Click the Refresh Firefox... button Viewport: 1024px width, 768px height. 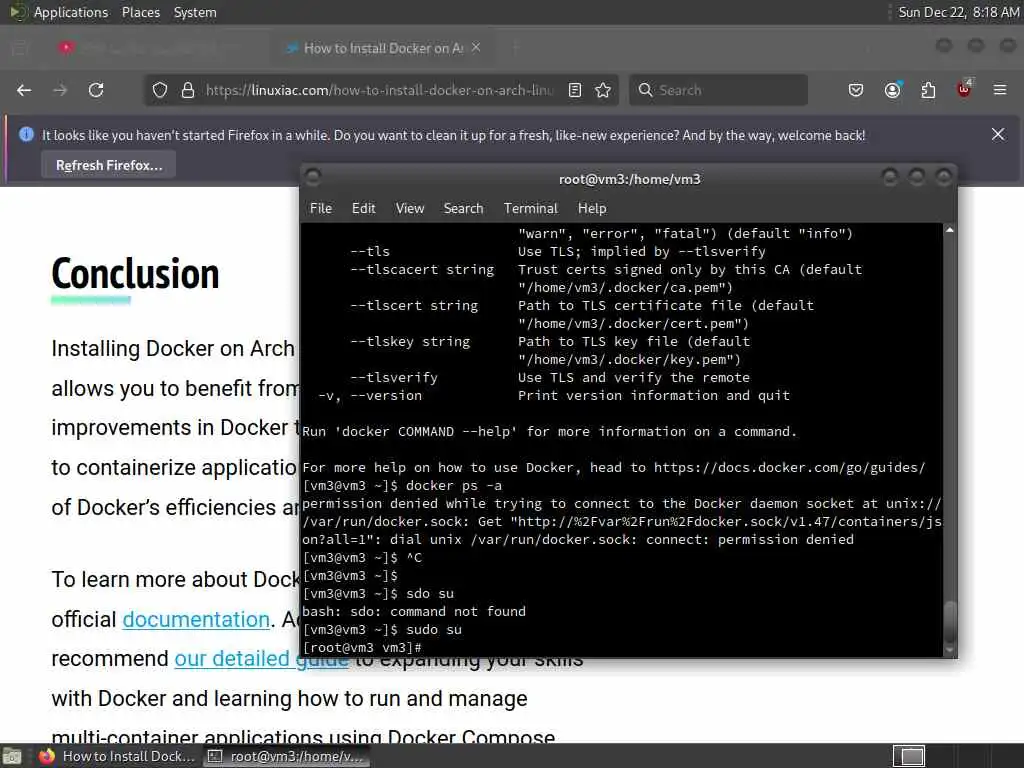tap(108, 165)
